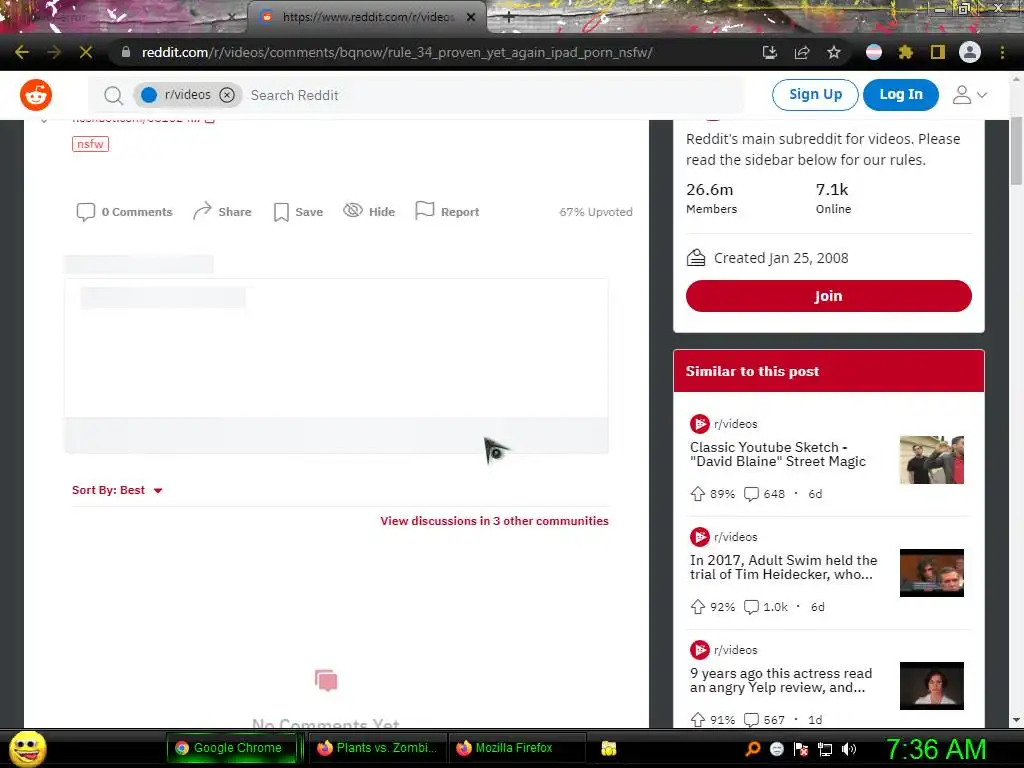Open the Chrome three-dot menu
1024x768 pixels.
pyautogui.click(x=1002, y=52)
